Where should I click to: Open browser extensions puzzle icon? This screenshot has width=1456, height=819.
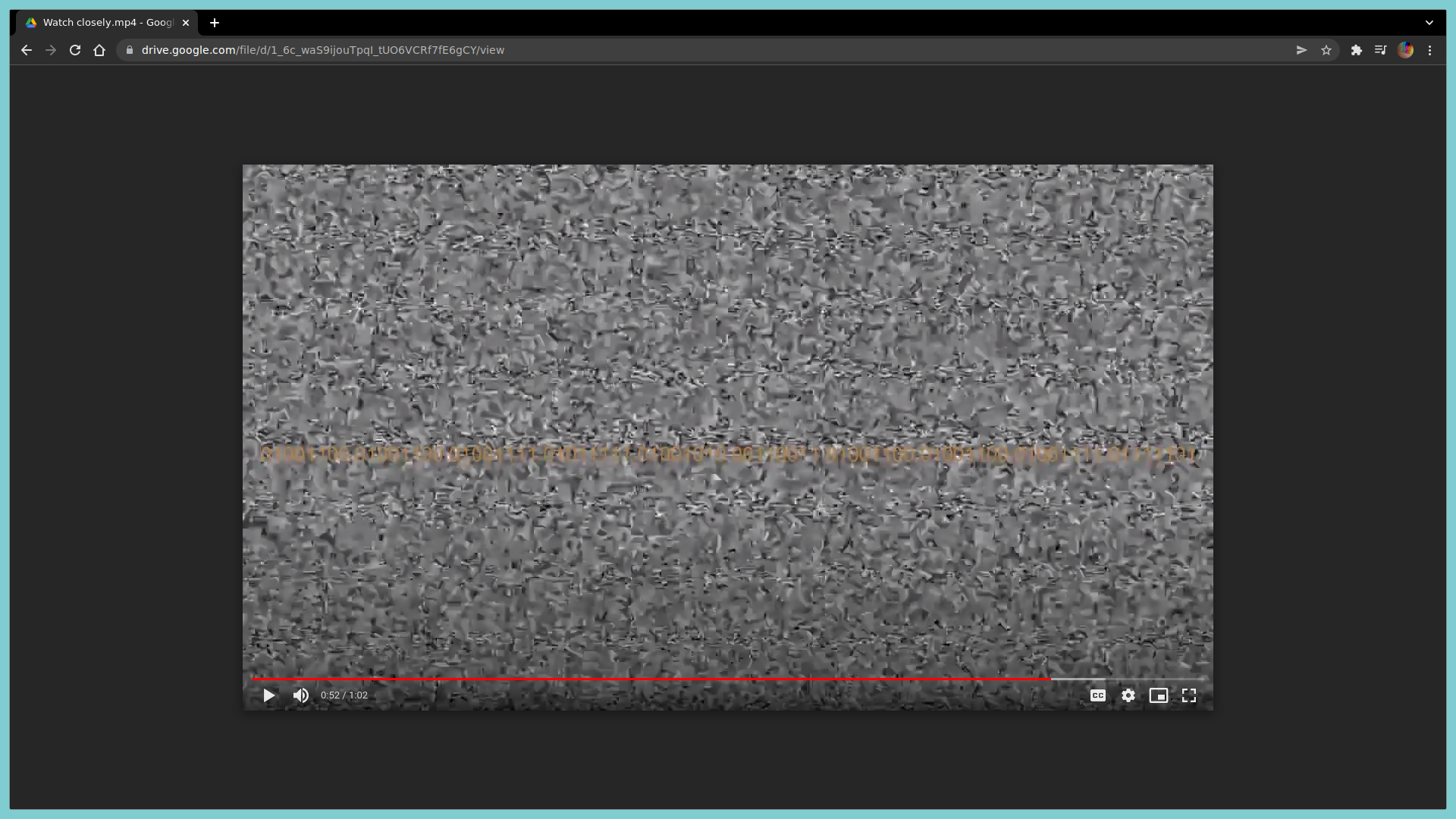(1356, 50)
